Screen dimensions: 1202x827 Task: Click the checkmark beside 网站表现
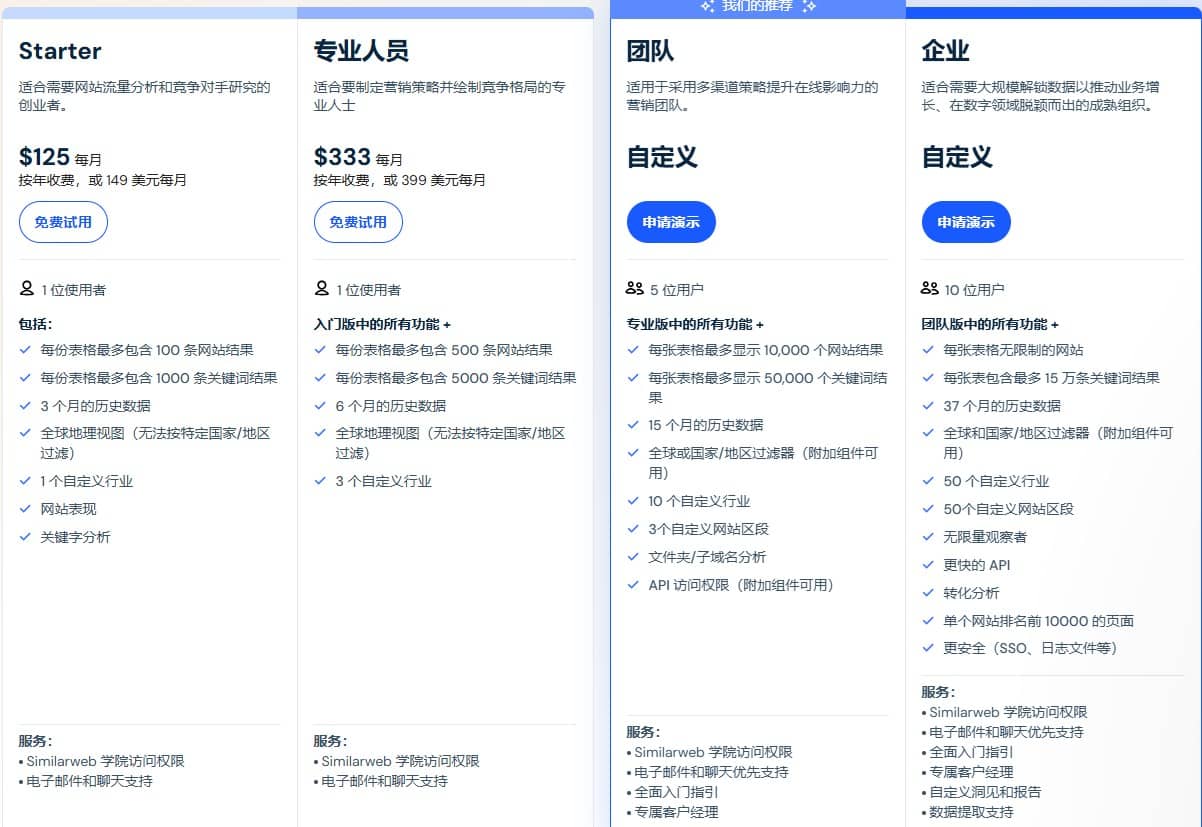tap(26, 508)
